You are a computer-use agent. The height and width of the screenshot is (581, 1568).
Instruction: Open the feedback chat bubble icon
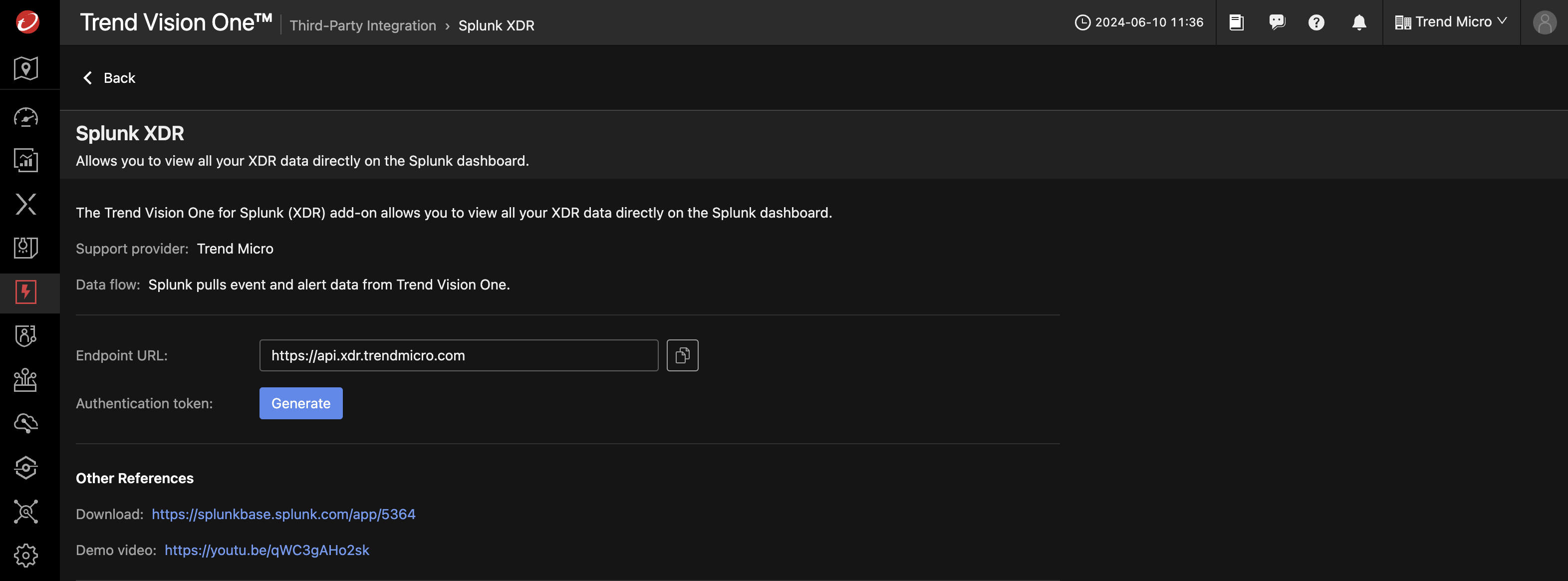point(1277,22)
